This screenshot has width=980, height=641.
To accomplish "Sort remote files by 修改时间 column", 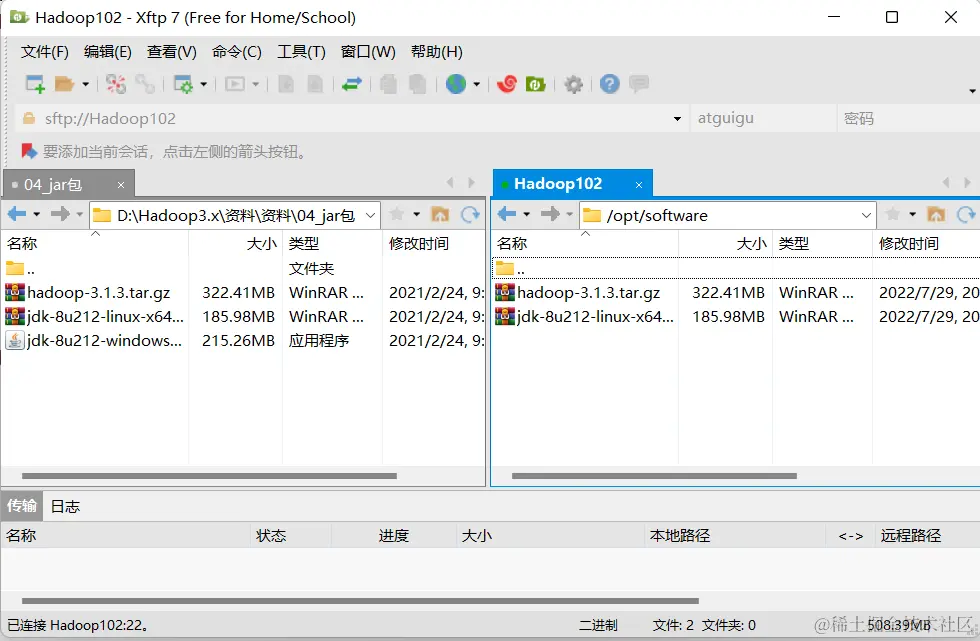I will (926, 244).
